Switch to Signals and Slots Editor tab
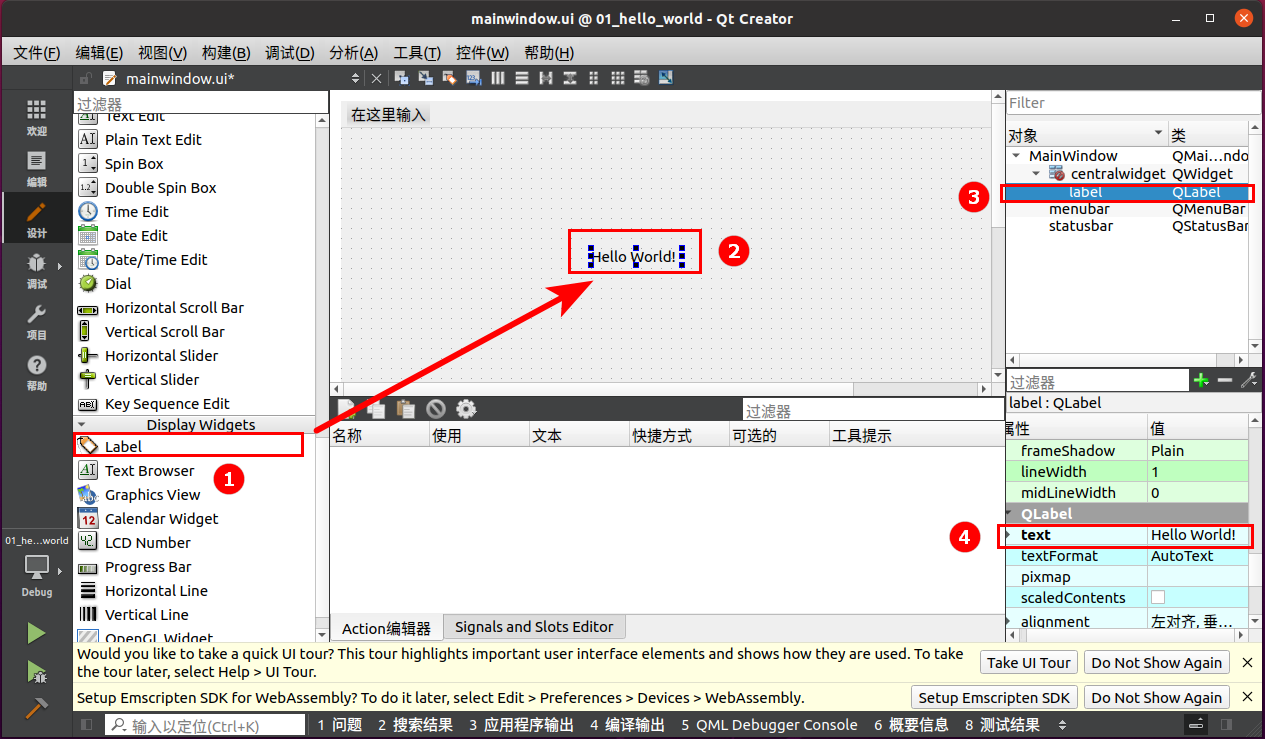This screenshot has width=1265, height=739. [534, 627]
